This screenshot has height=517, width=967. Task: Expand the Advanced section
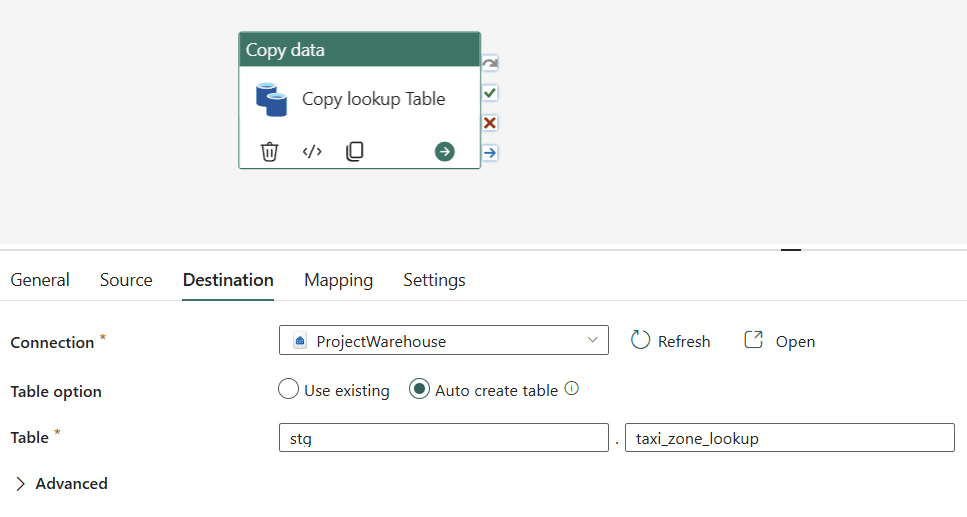[x=60, y=484]
